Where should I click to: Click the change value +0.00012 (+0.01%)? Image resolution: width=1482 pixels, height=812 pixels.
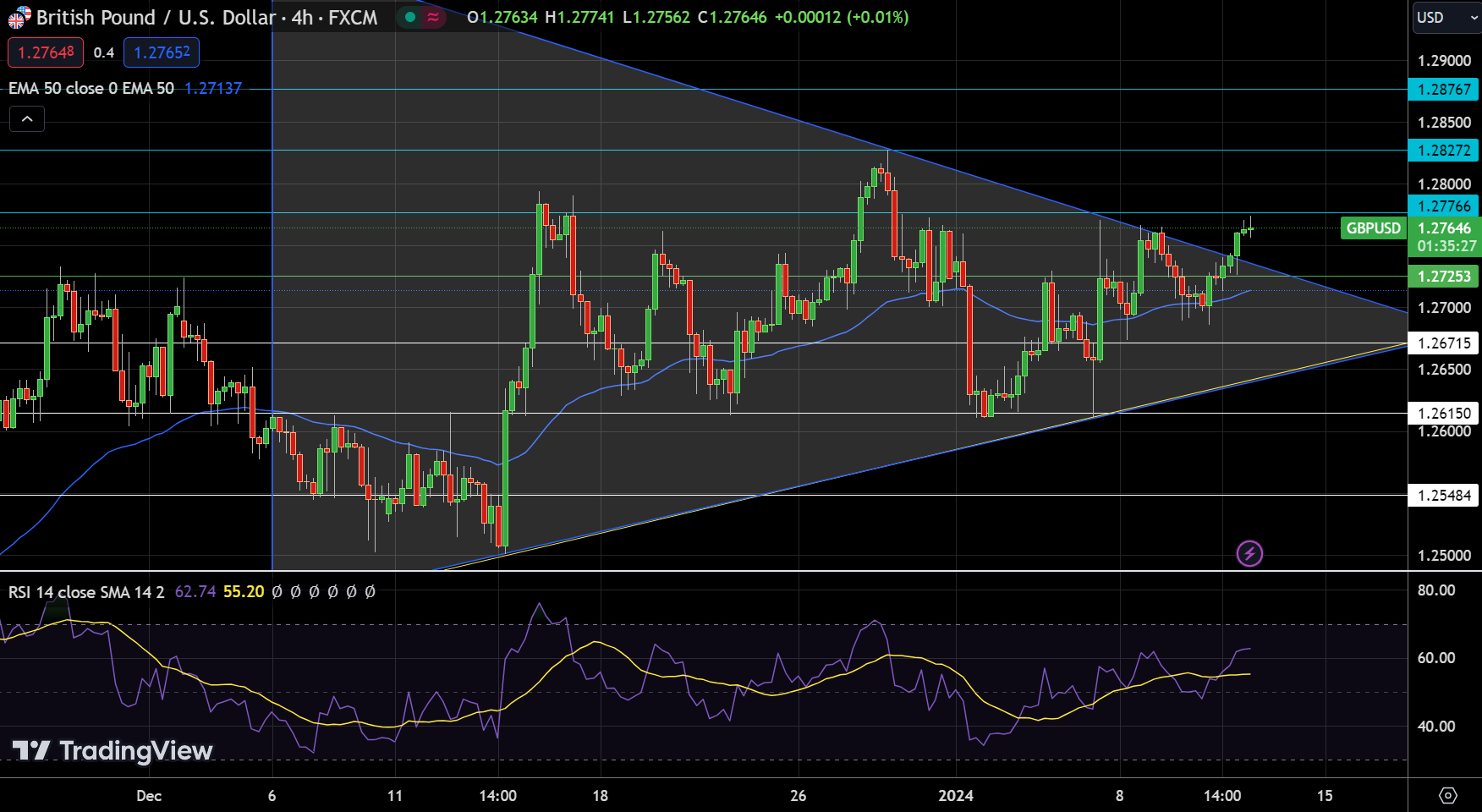[842, 17]
